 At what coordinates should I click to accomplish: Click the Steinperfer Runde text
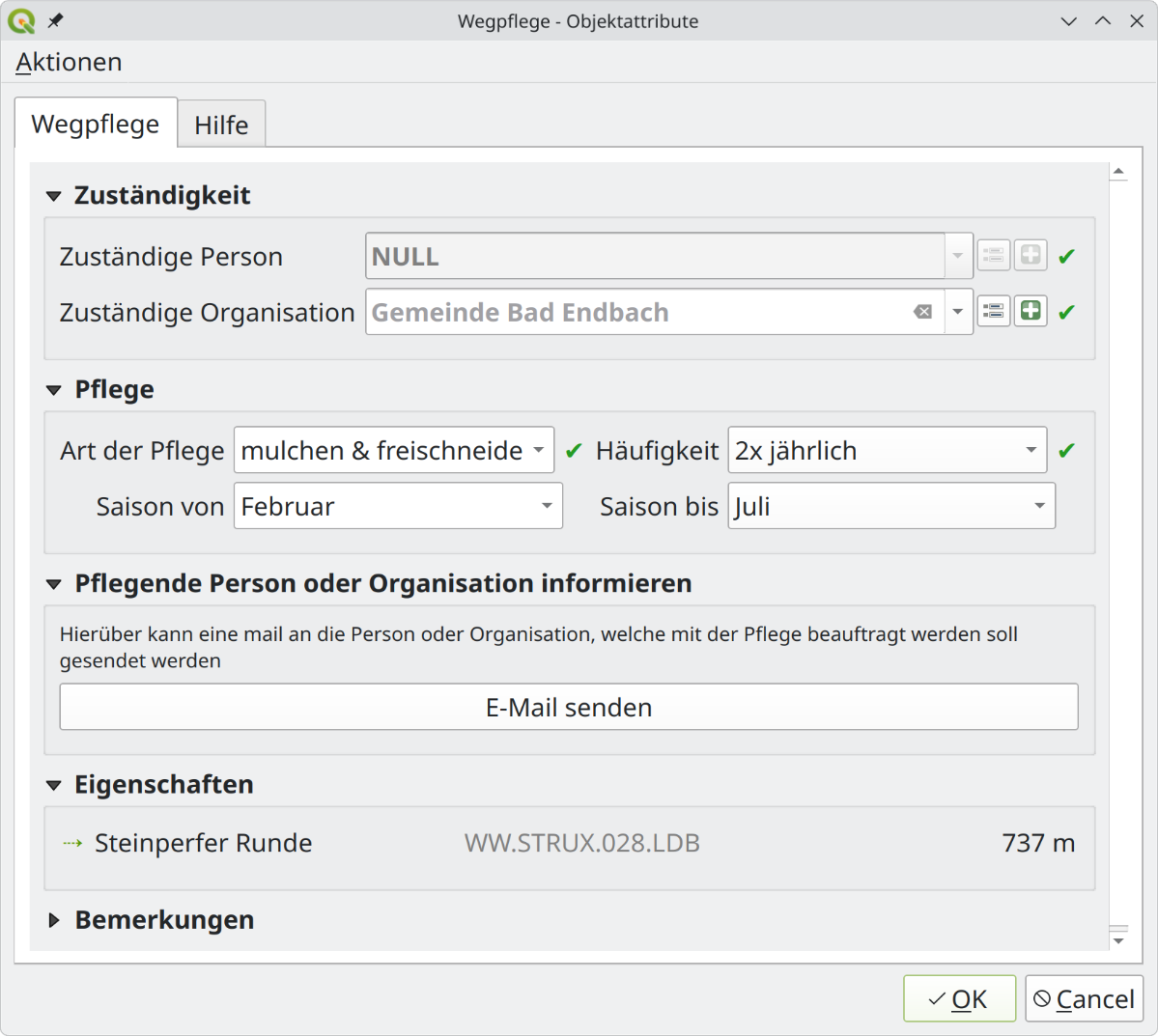203,843
